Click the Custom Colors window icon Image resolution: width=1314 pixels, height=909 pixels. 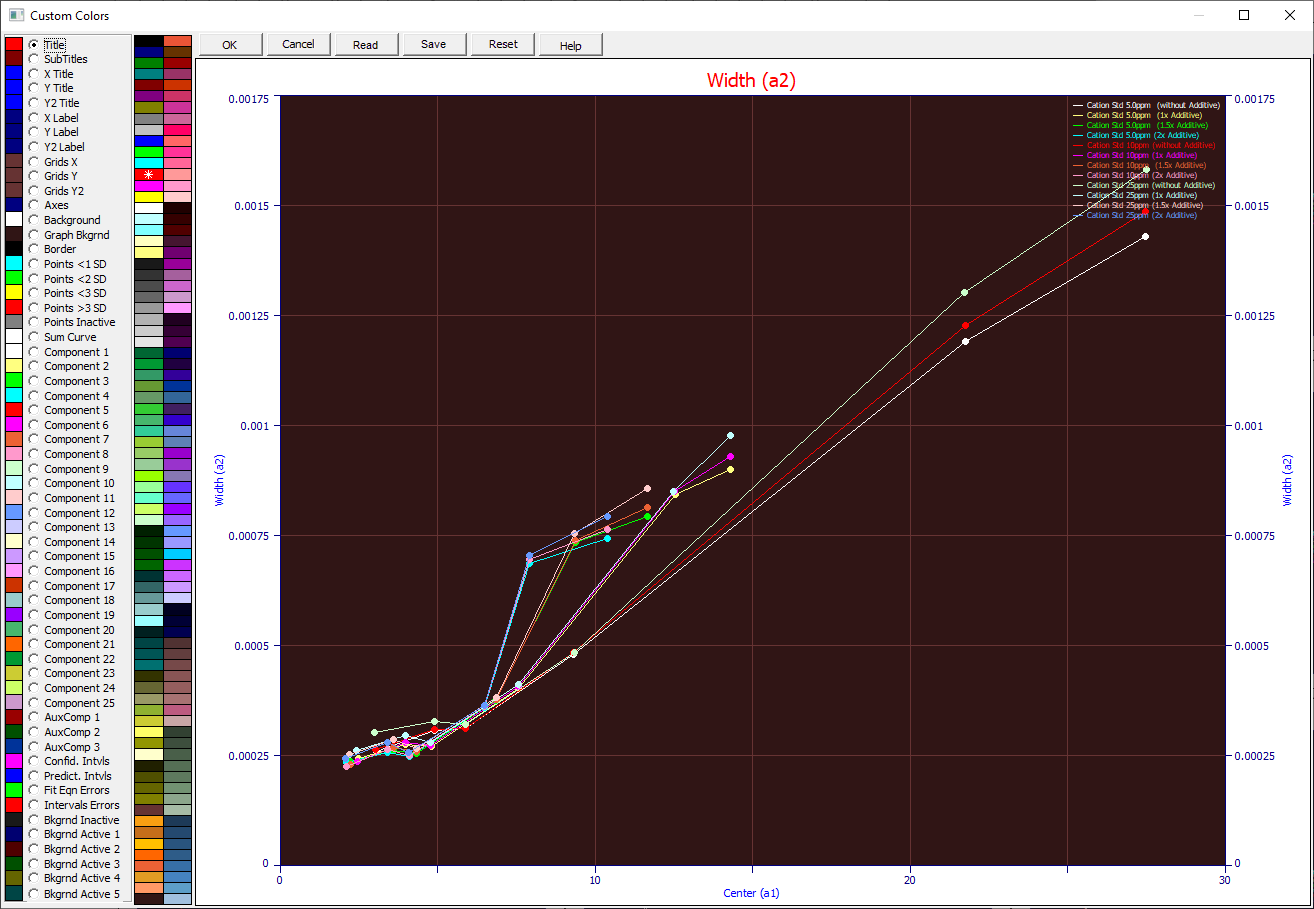click(16, 15)
